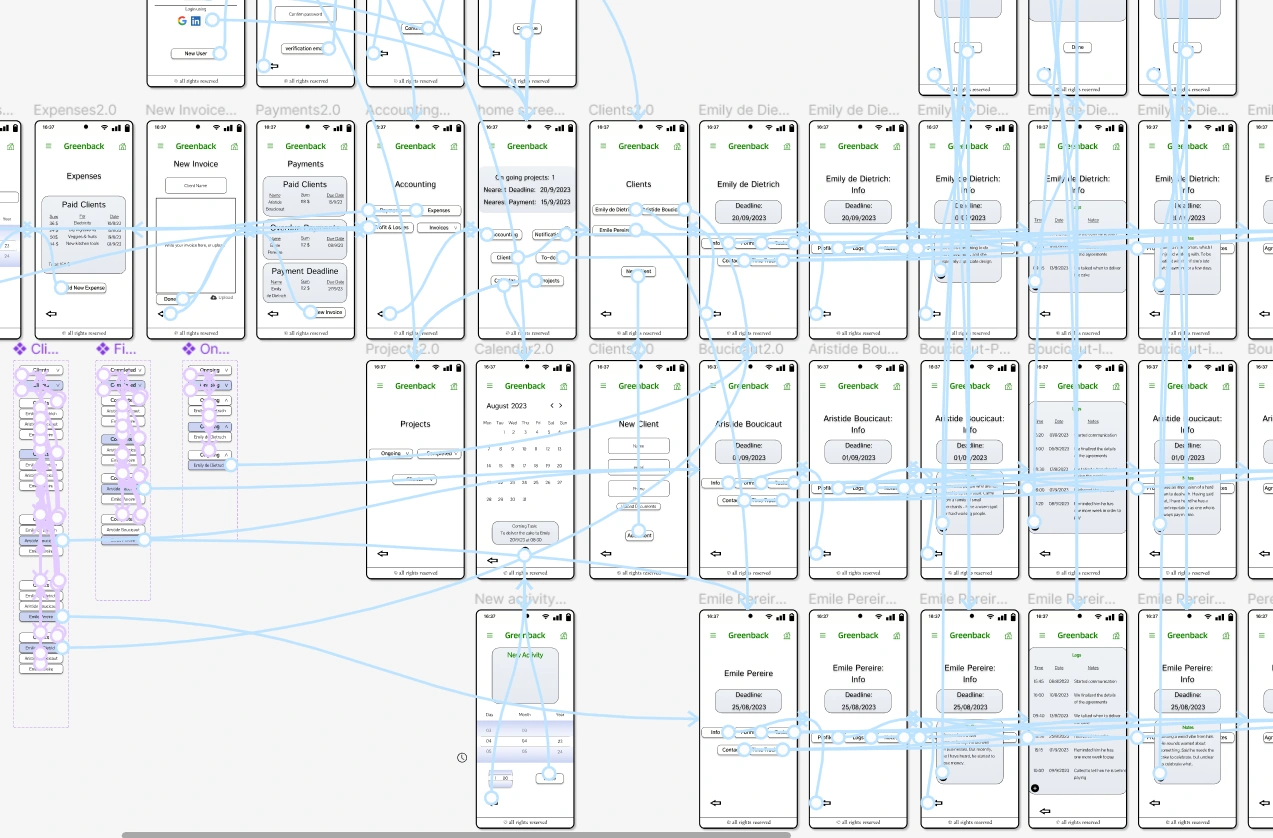This screenshot has width=1273, height=838.
Task: Select the 'On...' component set label
Action: [x=206, y=349]
